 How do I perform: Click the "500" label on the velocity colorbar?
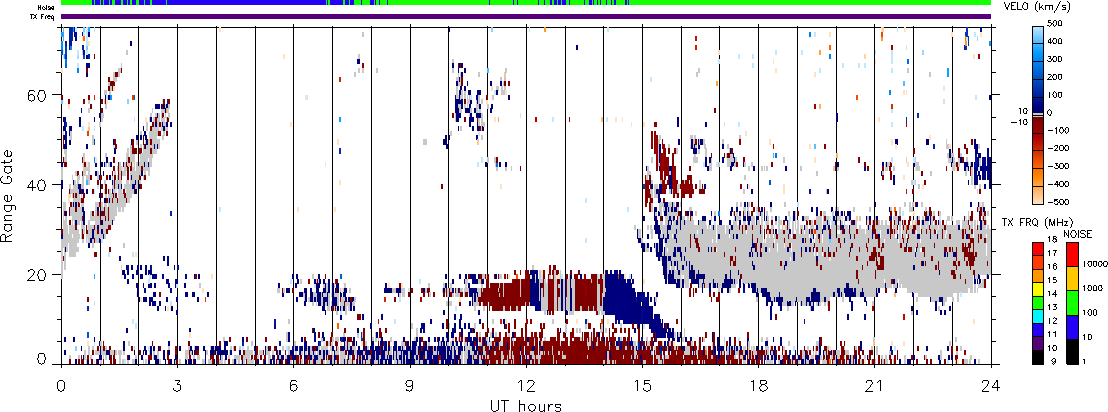pos(1055,23)
